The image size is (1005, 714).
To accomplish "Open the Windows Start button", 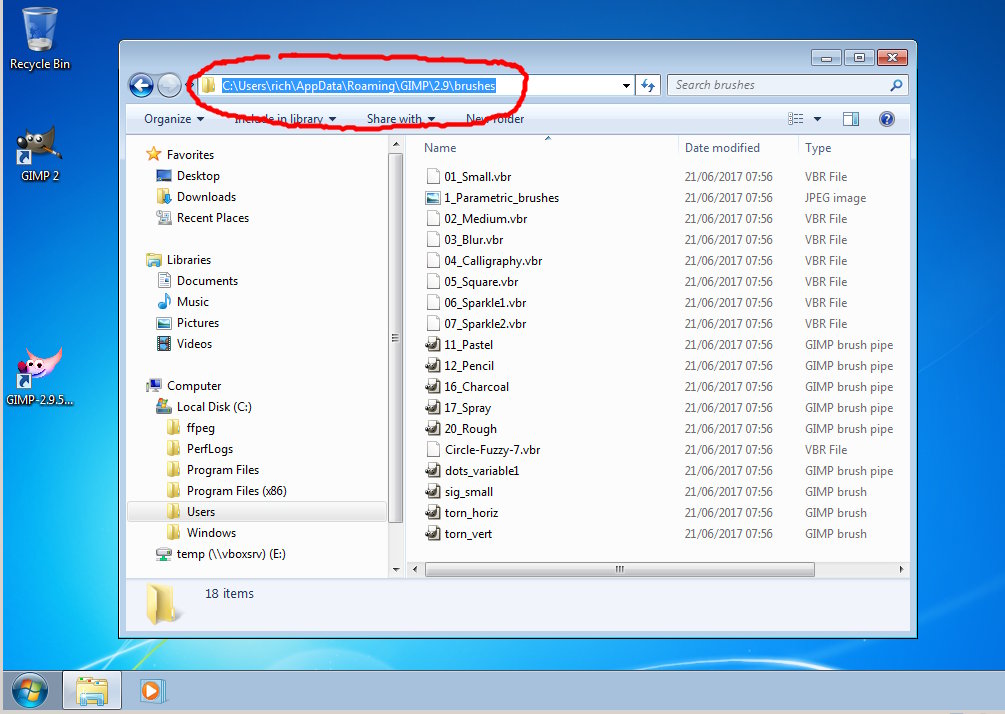I will pos(29,691).
